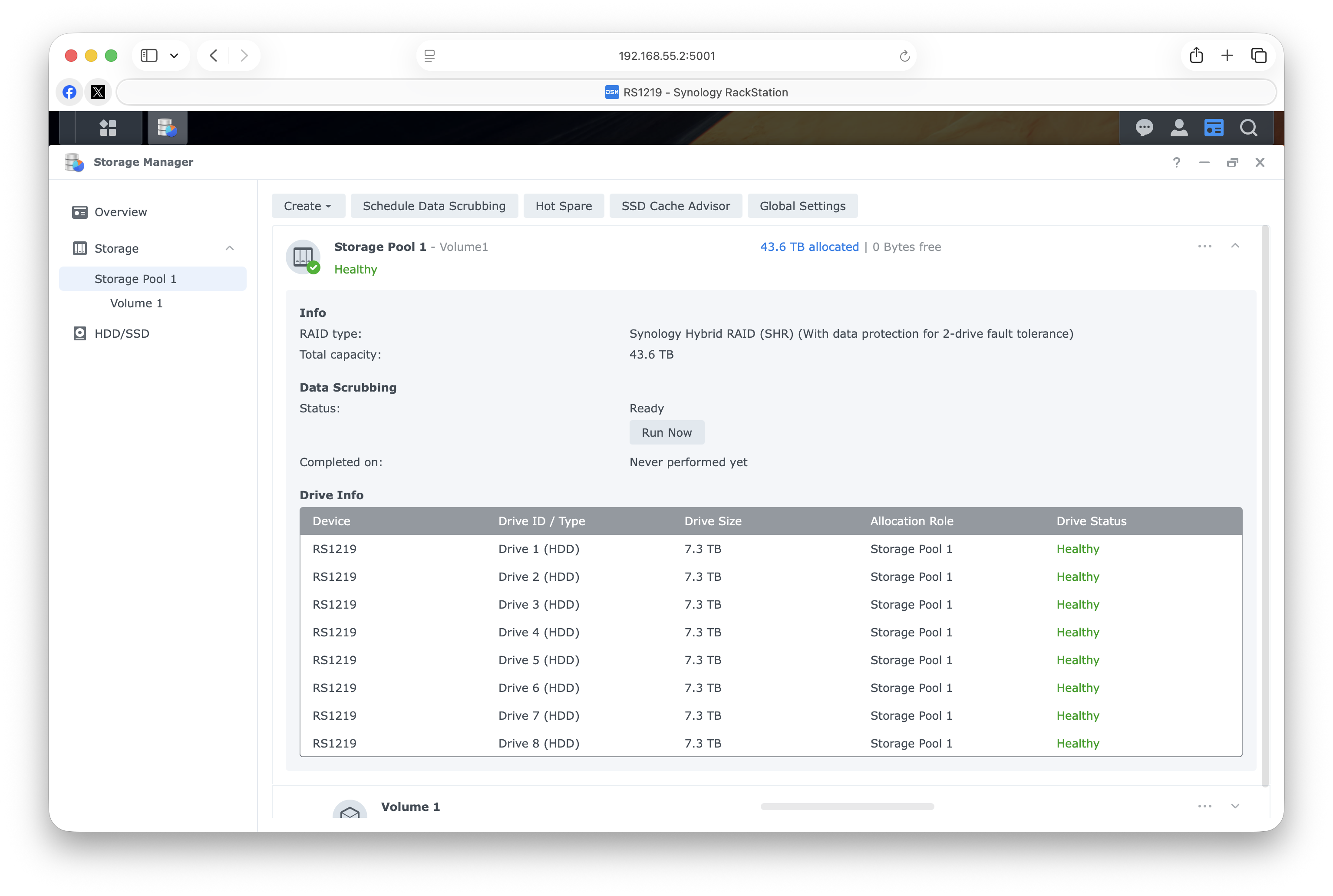1333x896 pixels.
Task: Open a new Safari tab
Action: (1227, 56)
